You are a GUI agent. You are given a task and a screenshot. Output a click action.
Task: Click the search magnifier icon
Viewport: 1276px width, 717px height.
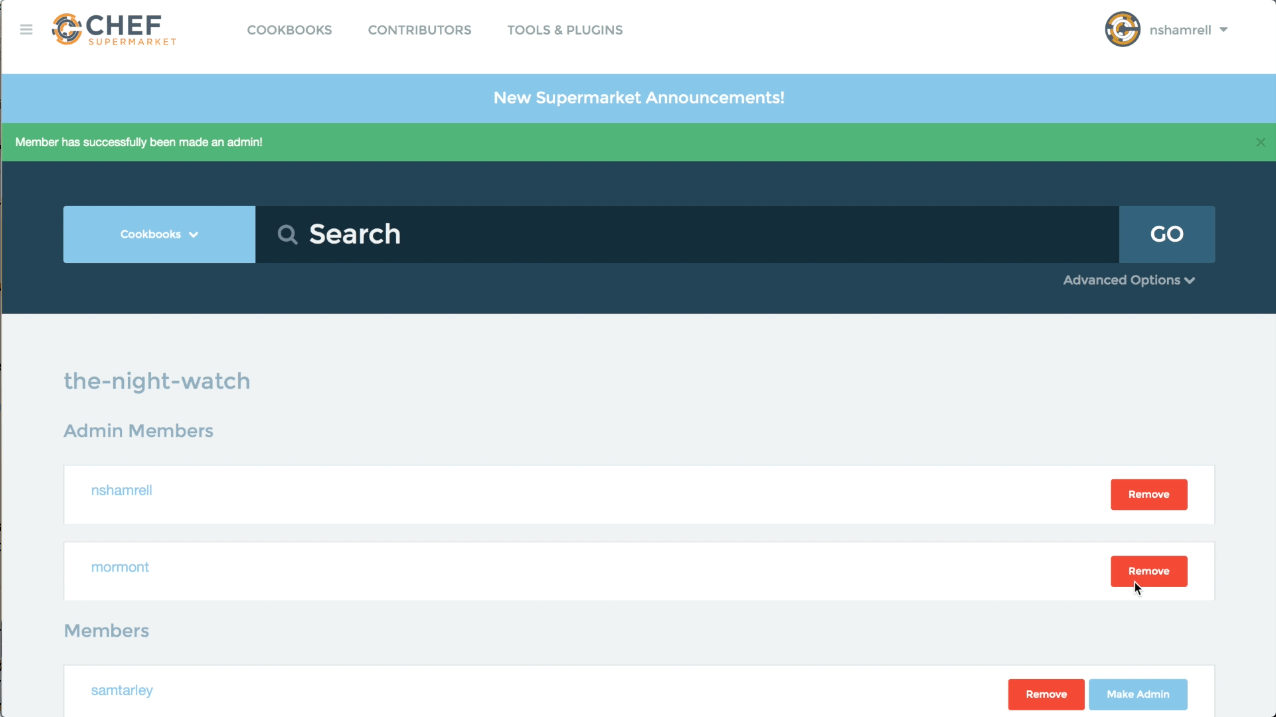coord(287,235)
